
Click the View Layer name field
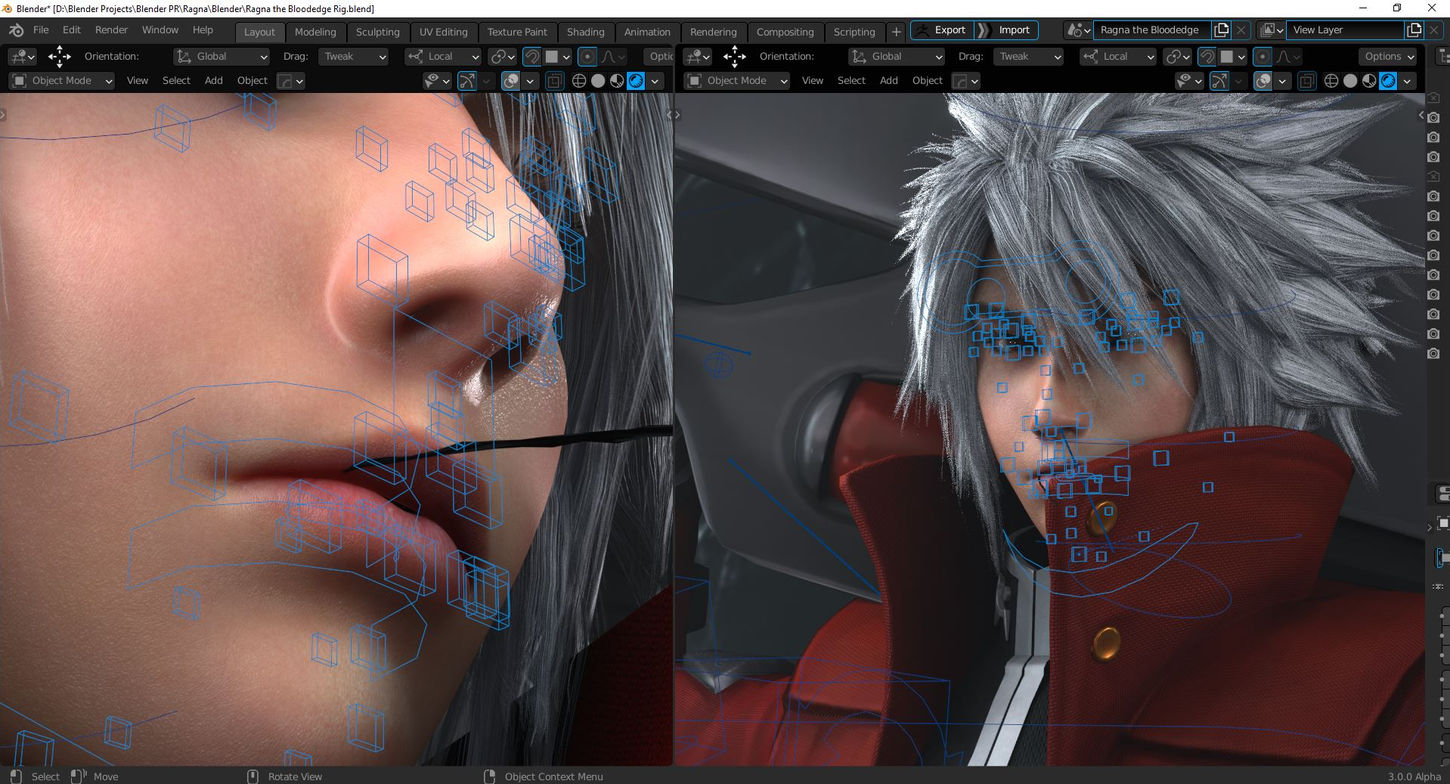pyautogui.click(x=1344, y=30)
